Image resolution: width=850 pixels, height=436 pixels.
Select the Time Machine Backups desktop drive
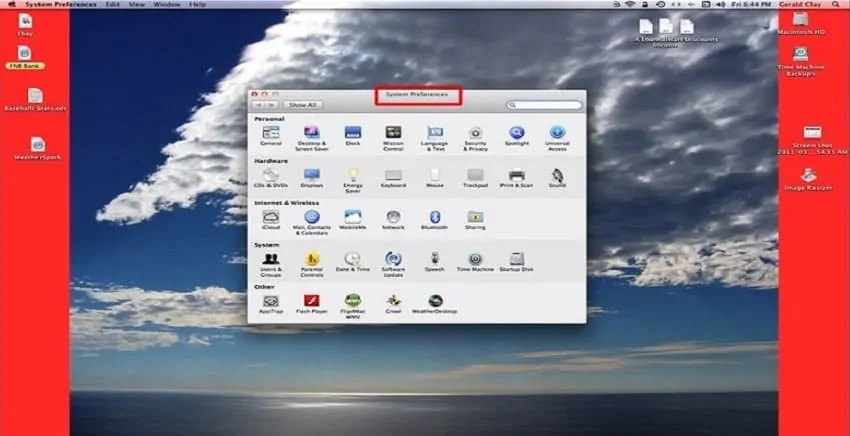pos(801,61)
